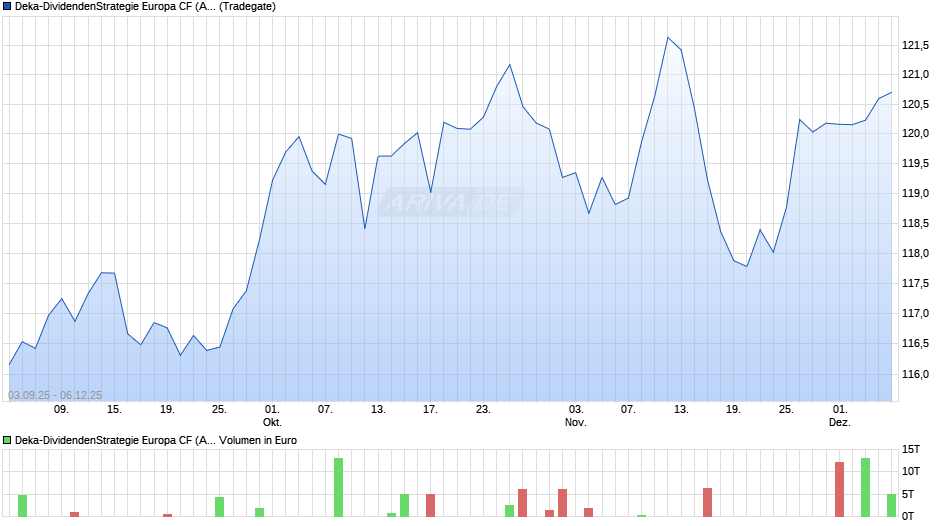Click the '117,0' price axis label
The height and width of the screenshot is (526, 940).
pyautogui.click(x=915, y=313)
